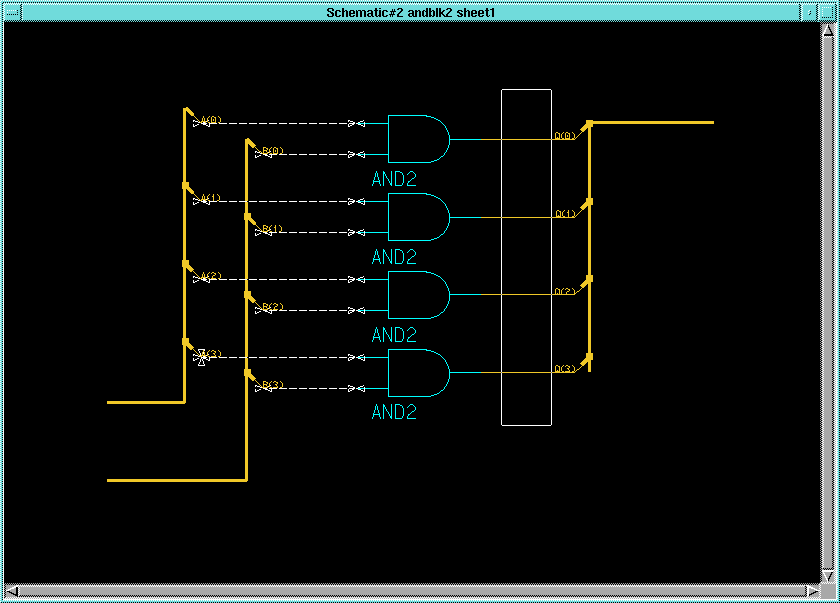Click the AND2 text under the Q(2) gate

[x=394, y=335]
